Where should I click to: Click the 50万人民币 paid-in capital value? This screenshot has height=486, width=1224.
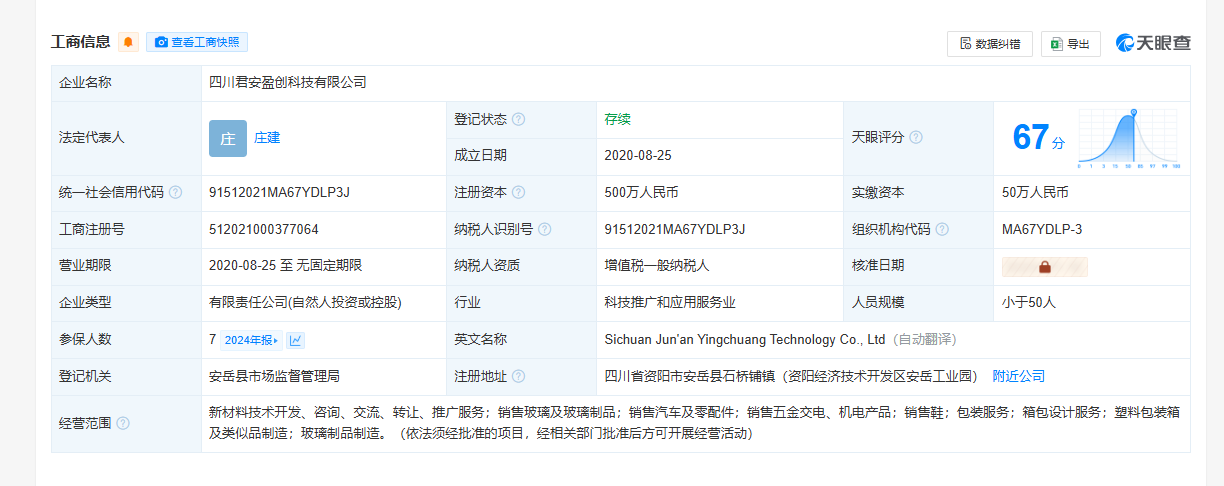tap(1035, 192)
